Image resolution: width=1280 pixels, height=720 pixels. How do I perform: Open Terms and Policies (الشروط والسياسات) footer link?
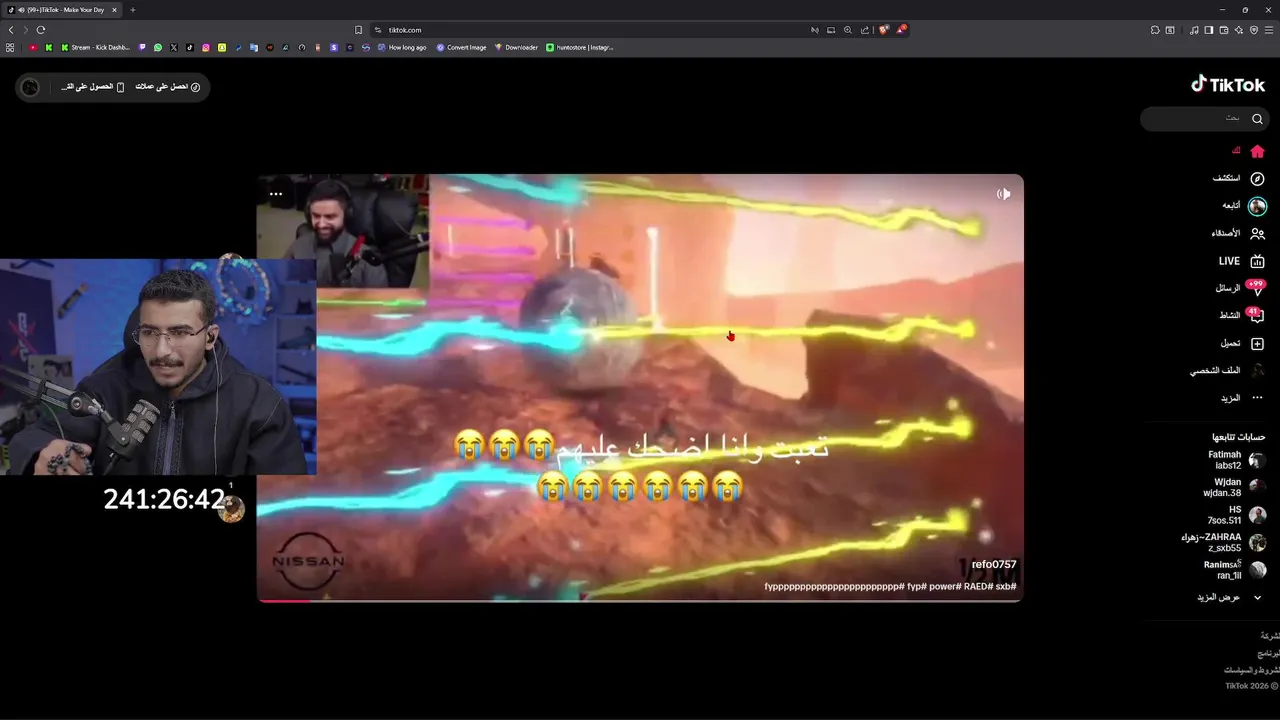tap(1252, 670)
